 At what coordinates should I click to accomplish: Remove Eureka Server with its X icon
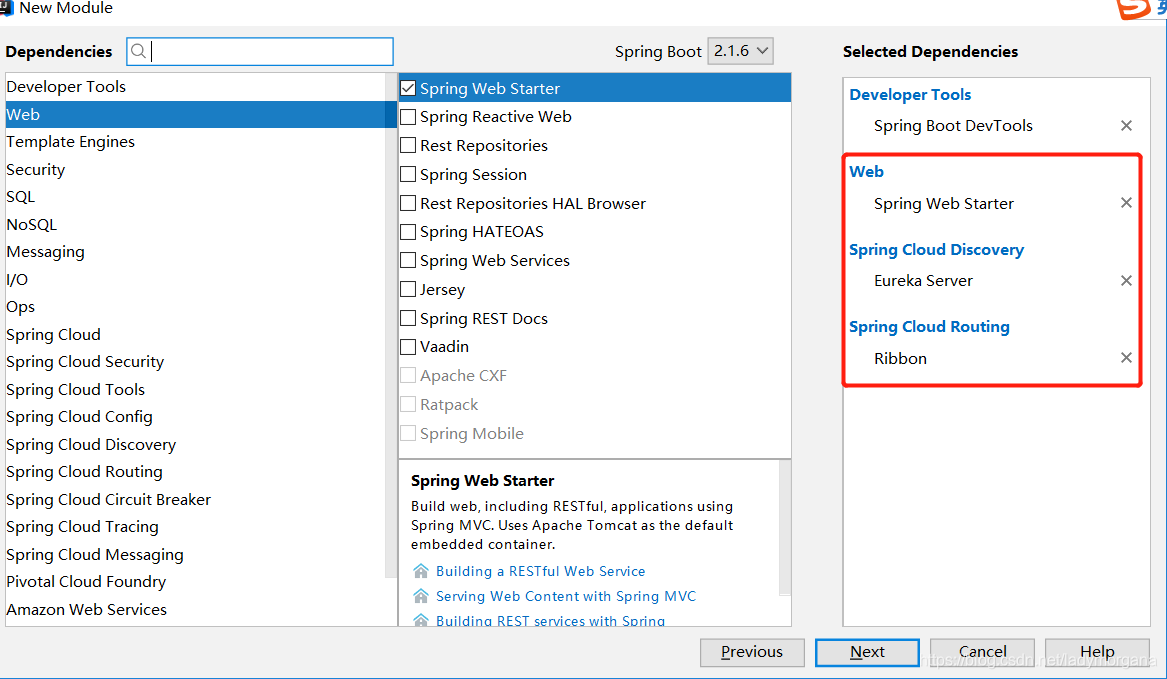(x=1126, y=281)
